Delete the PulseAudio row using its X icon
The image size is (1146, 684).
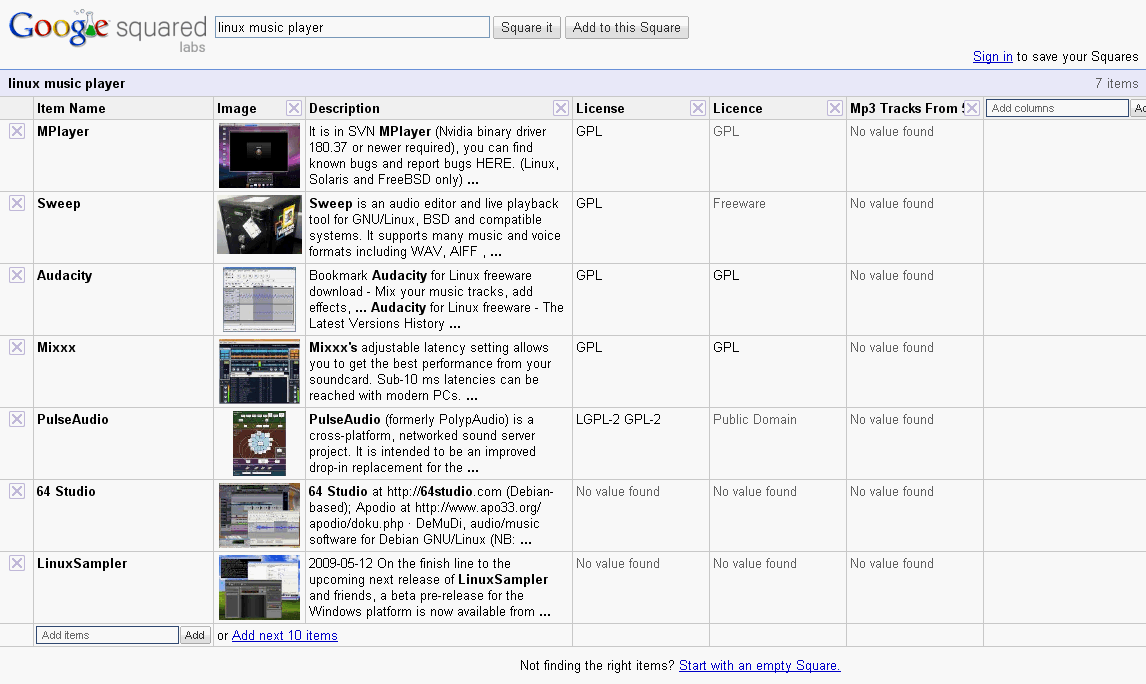point(17,419)
